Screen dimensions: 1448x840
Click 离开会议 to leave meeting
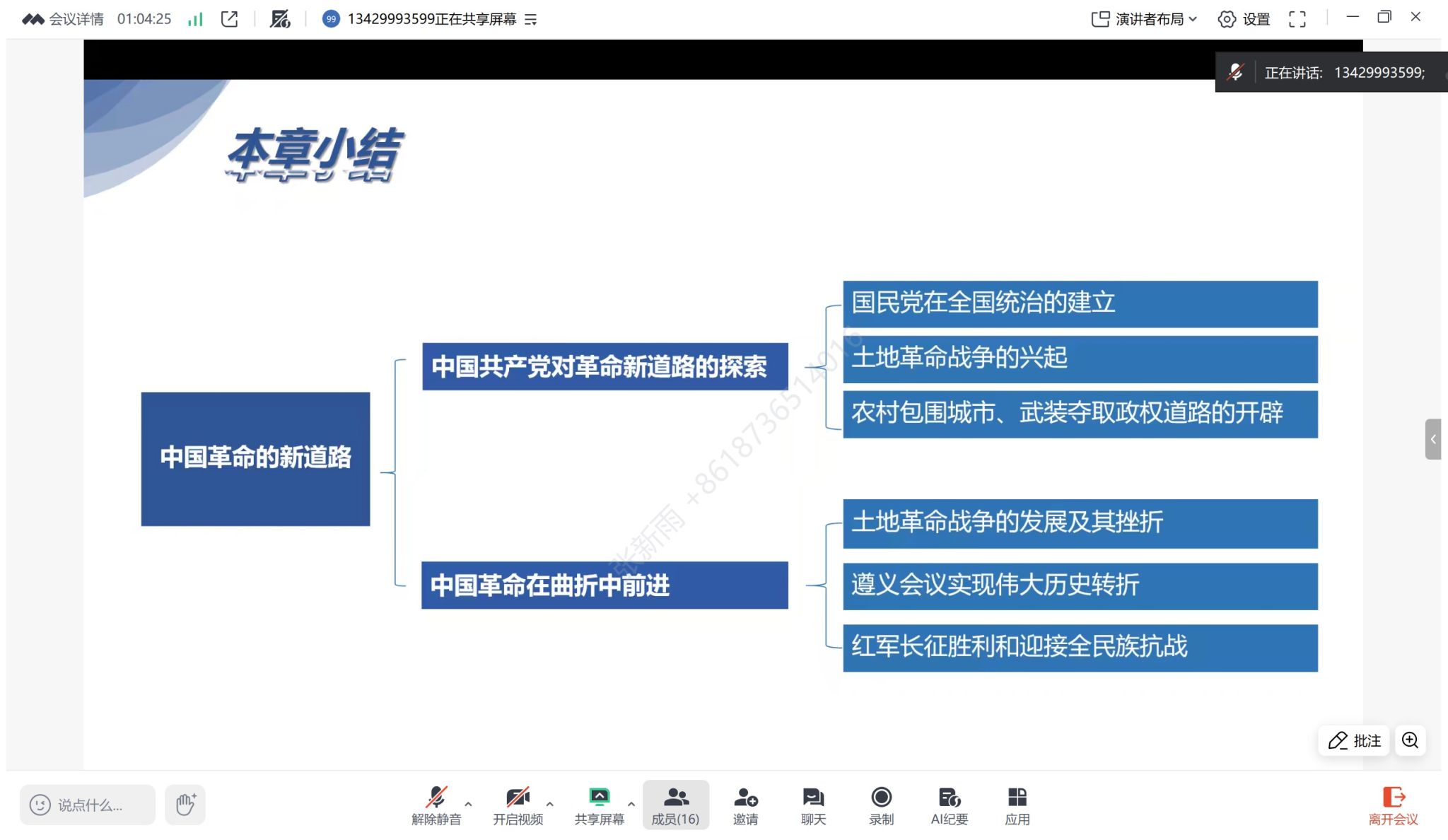(x=1393, y=805)
